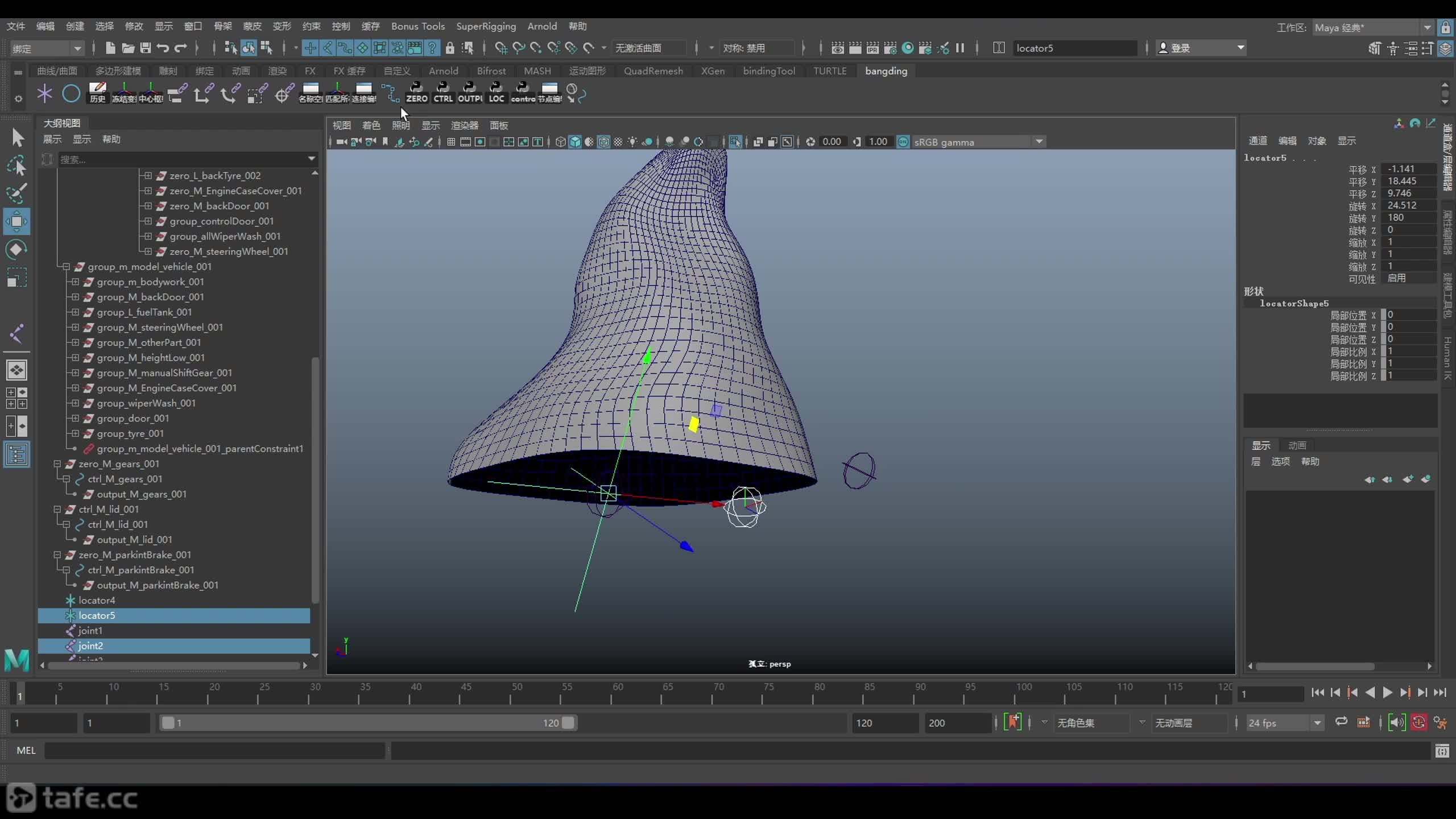Click Go to start of playback range
The width and height of the screenshot is (1456, 819).
1318,692
